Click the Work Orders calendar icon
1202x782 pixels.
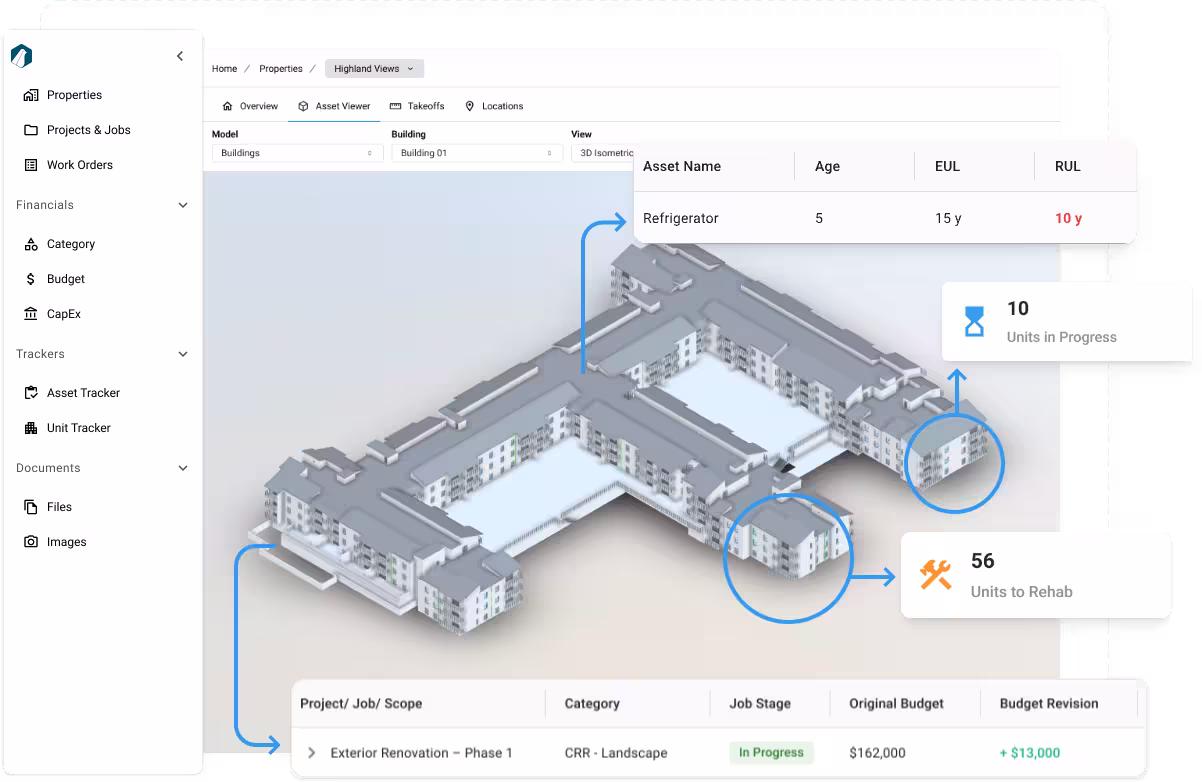point(30,165)
